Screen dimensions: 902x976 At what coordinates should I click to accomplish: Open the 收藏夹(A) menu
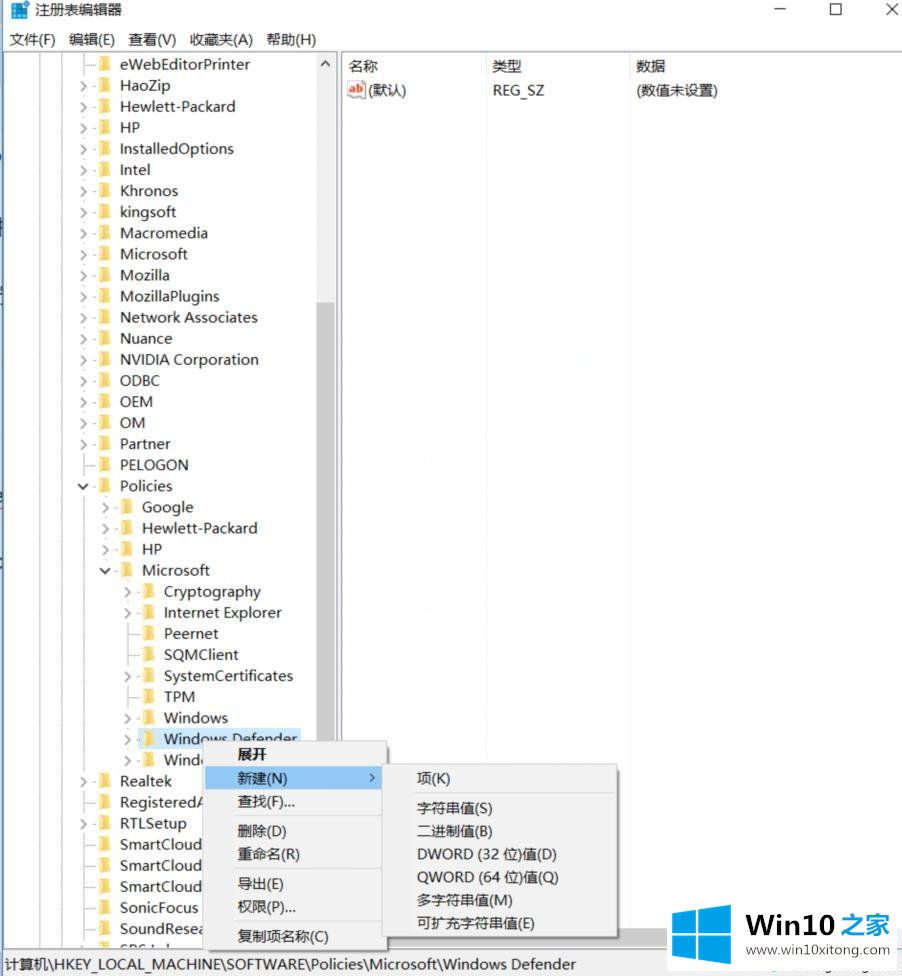tap(219, 39)
